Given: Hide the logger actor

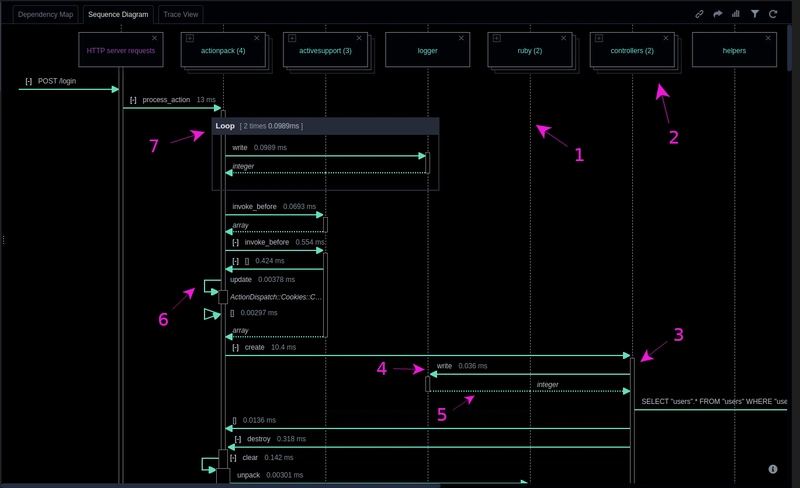Looking at the screenshot, I should pyautogui.click(x=461, y=38).
